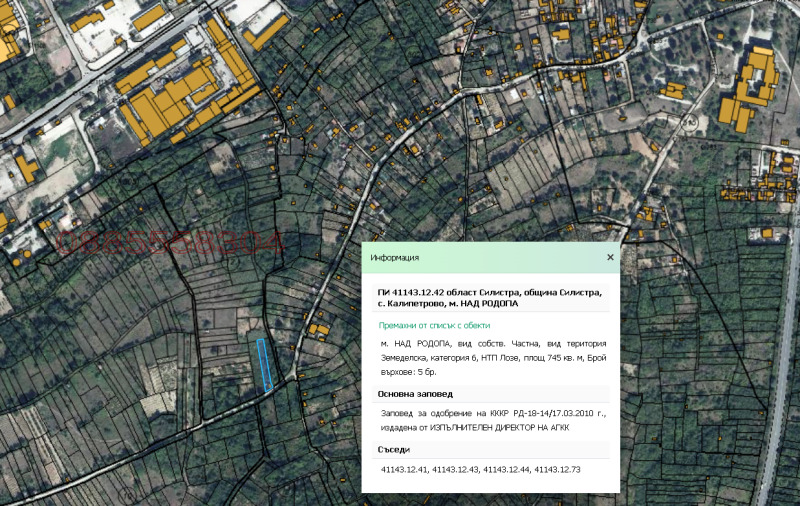Click the red phone number watermark

click(170, 242)
